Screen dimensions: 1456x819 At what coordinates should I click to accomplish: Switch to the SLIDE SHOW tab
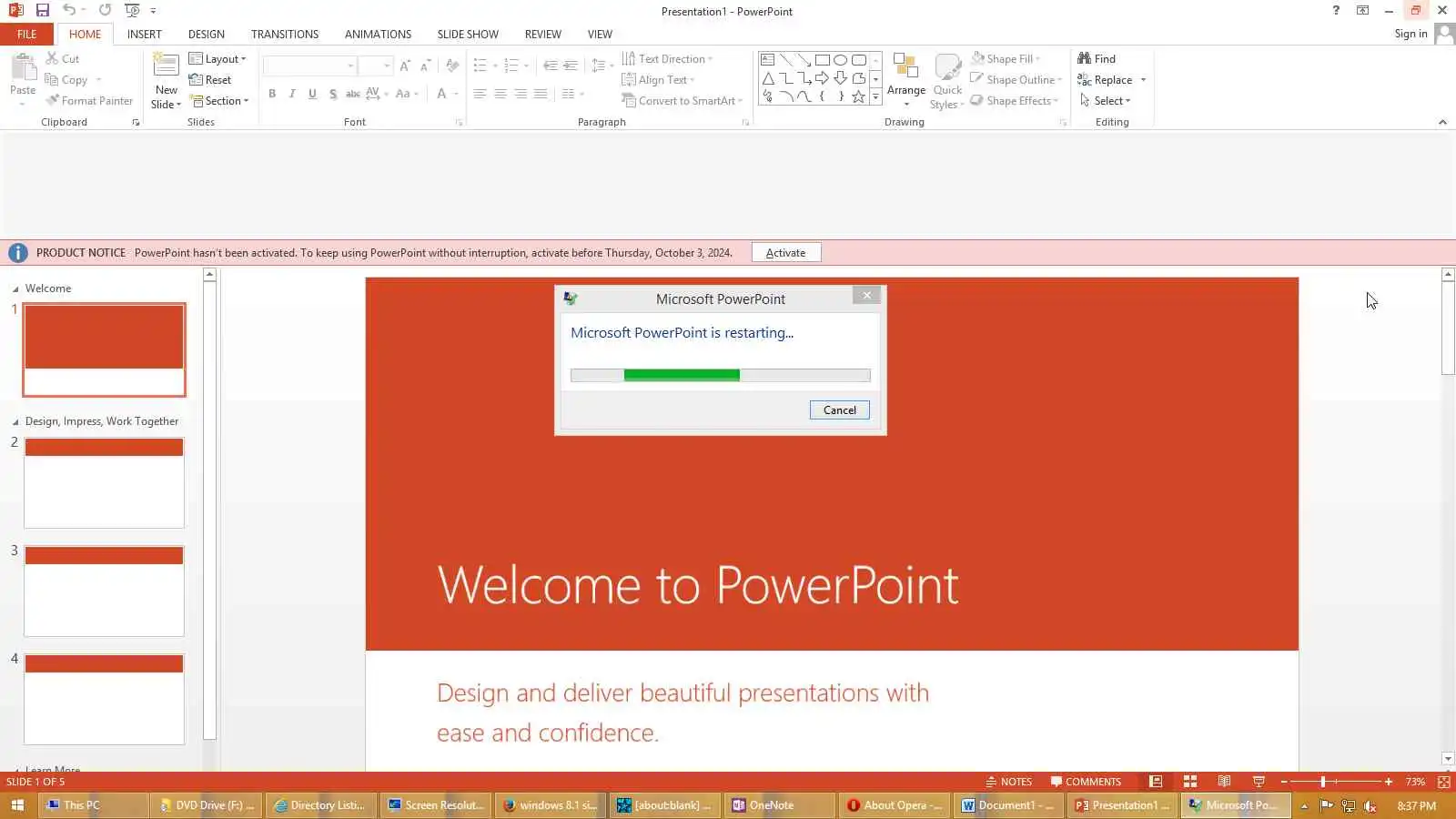468,35
